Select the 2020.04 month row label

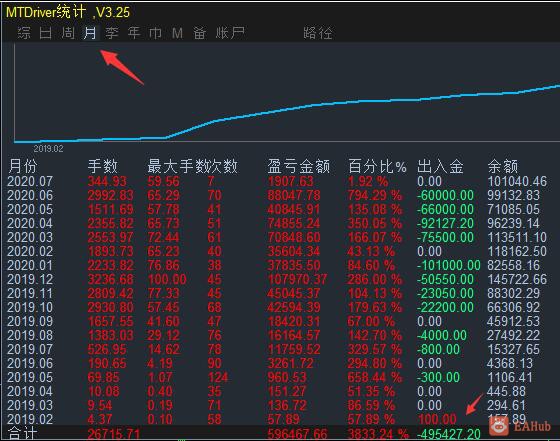tap(30, 224)
